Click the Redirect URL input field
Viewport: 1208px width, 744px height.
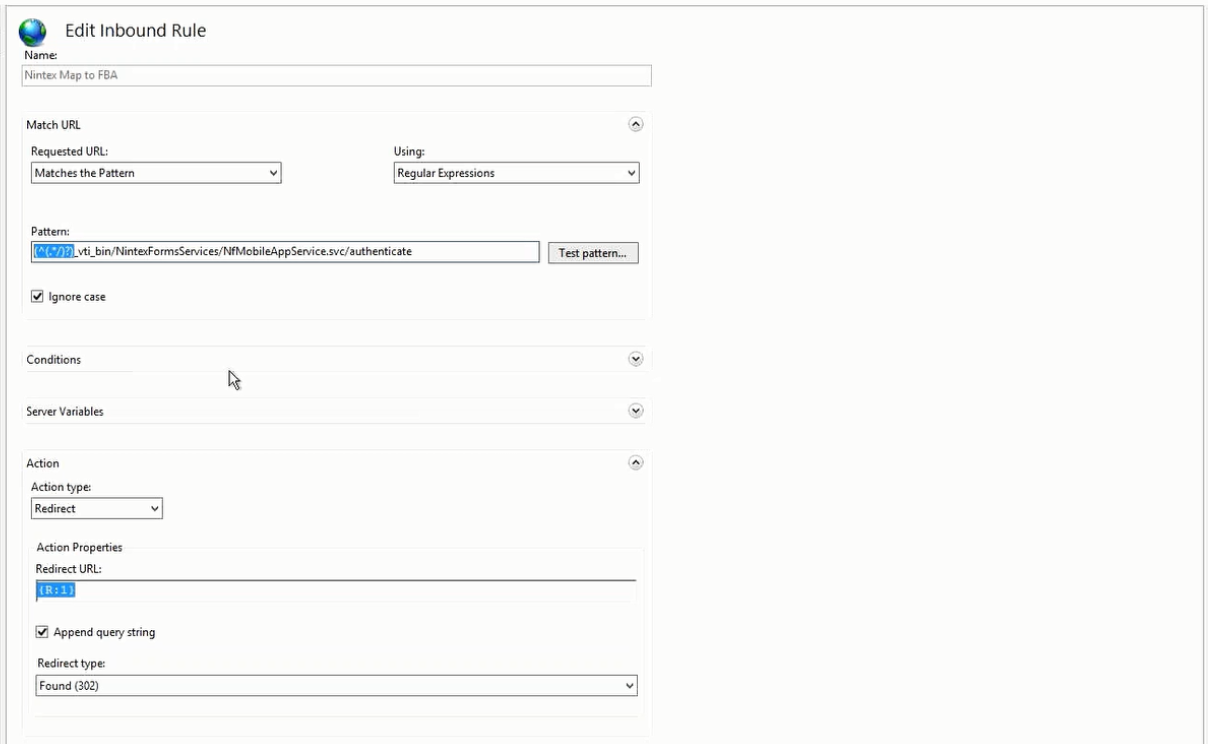[336, 591]
